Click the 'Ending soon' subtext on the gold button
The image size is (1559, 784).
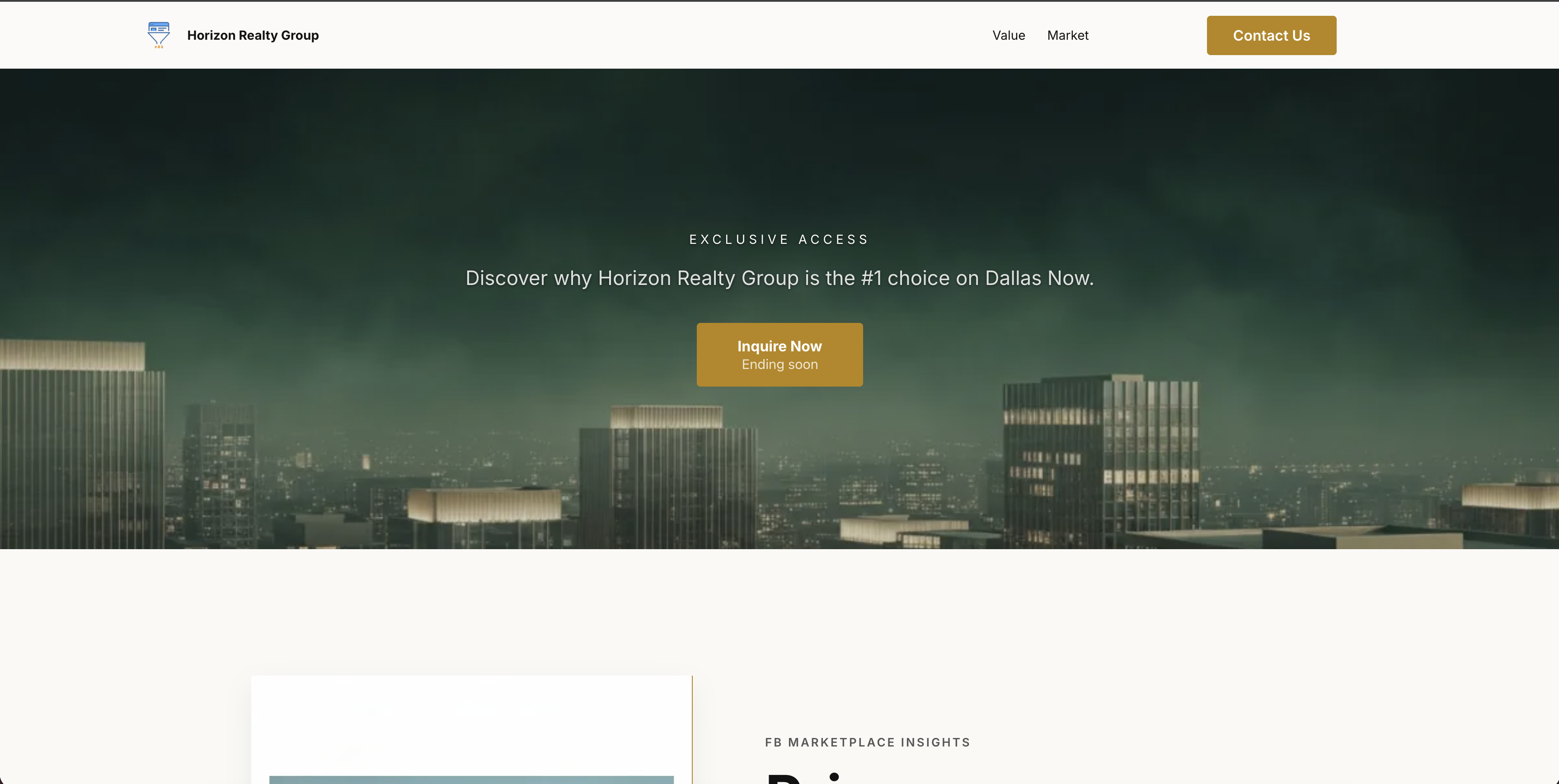click(779, 365)
